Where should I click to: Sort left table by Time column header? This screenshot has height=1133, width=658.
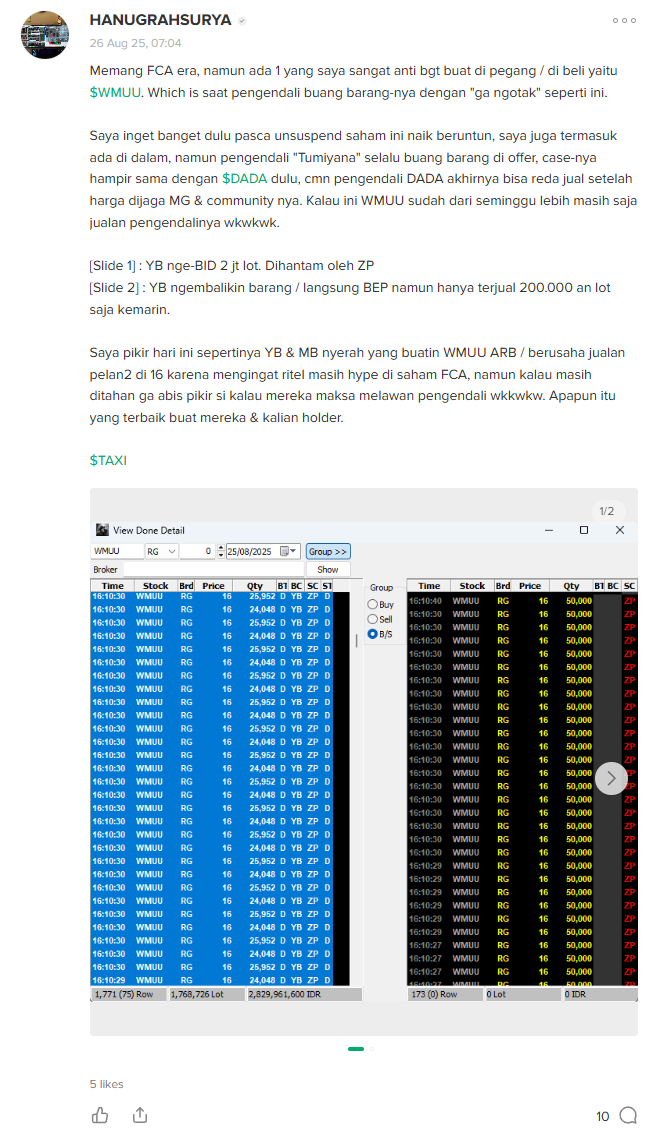click(x=113, y=586)
